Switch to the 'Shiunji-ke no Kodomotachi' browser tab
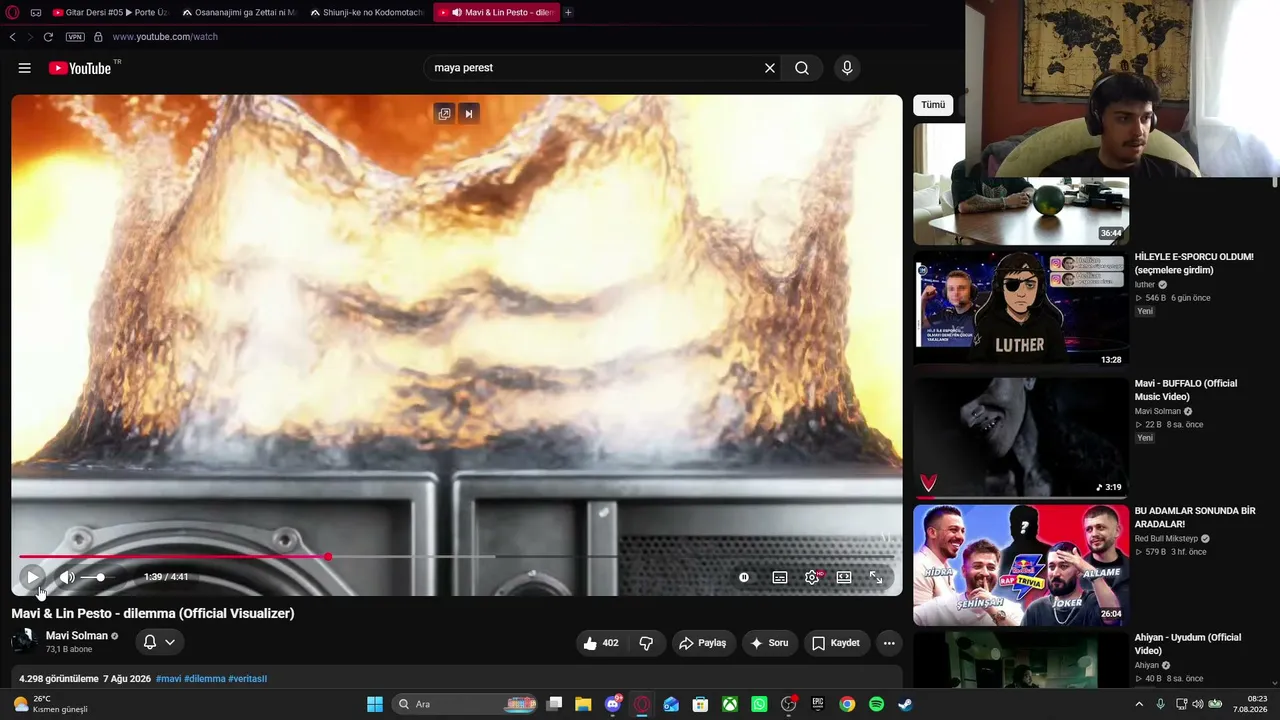This screenshot has height=720, width=1280. pos(367,12)
